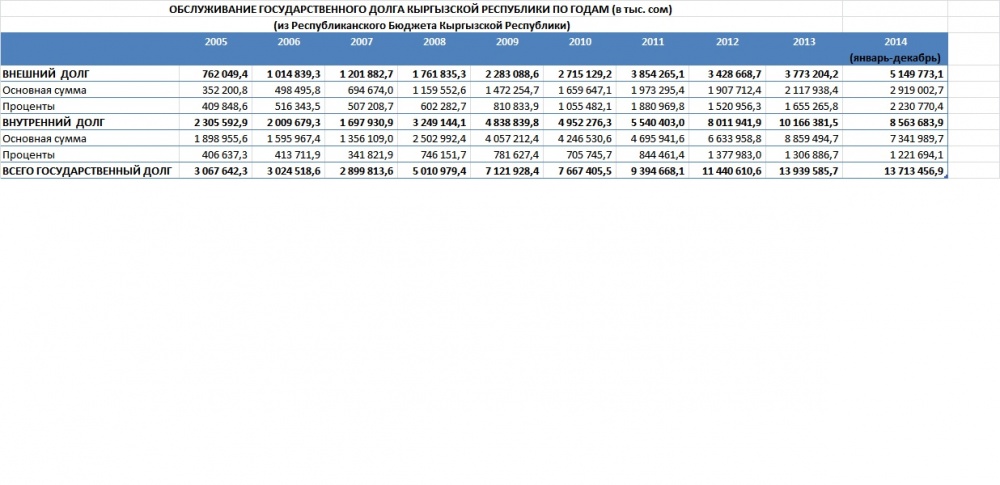
Task: Click cell value 8 563 683,9
Action: click(916, 123)
